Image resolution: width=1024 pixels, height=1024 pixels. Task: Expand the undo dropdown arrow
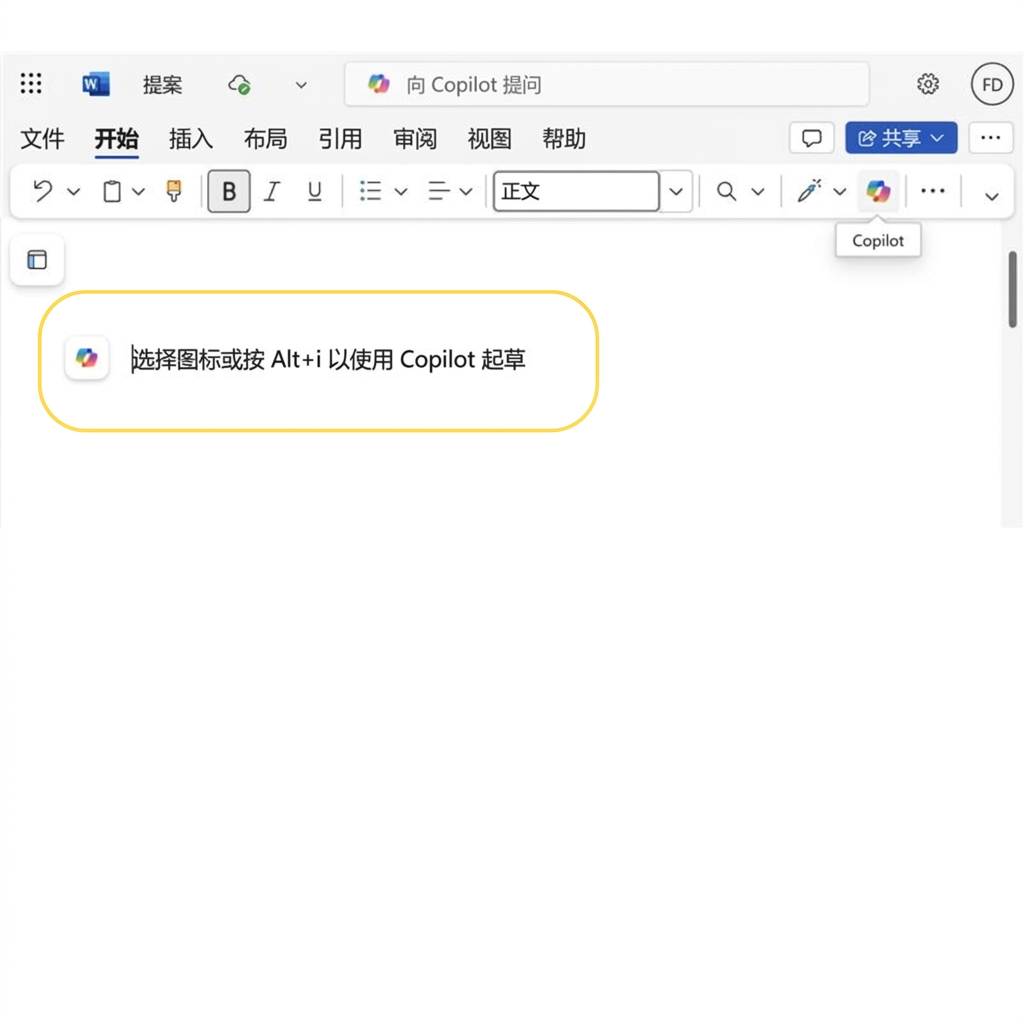(73, 192)
